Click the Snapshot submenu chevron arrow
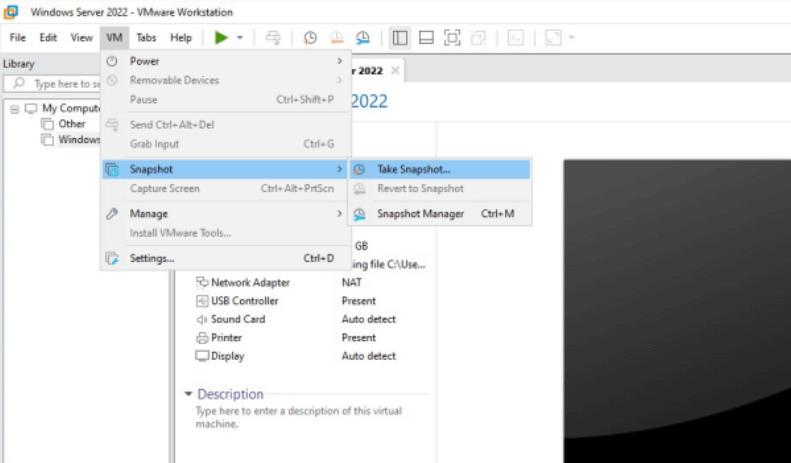Image resolution: width=791 pixels, height=463 pixels. tap(340, 169)
